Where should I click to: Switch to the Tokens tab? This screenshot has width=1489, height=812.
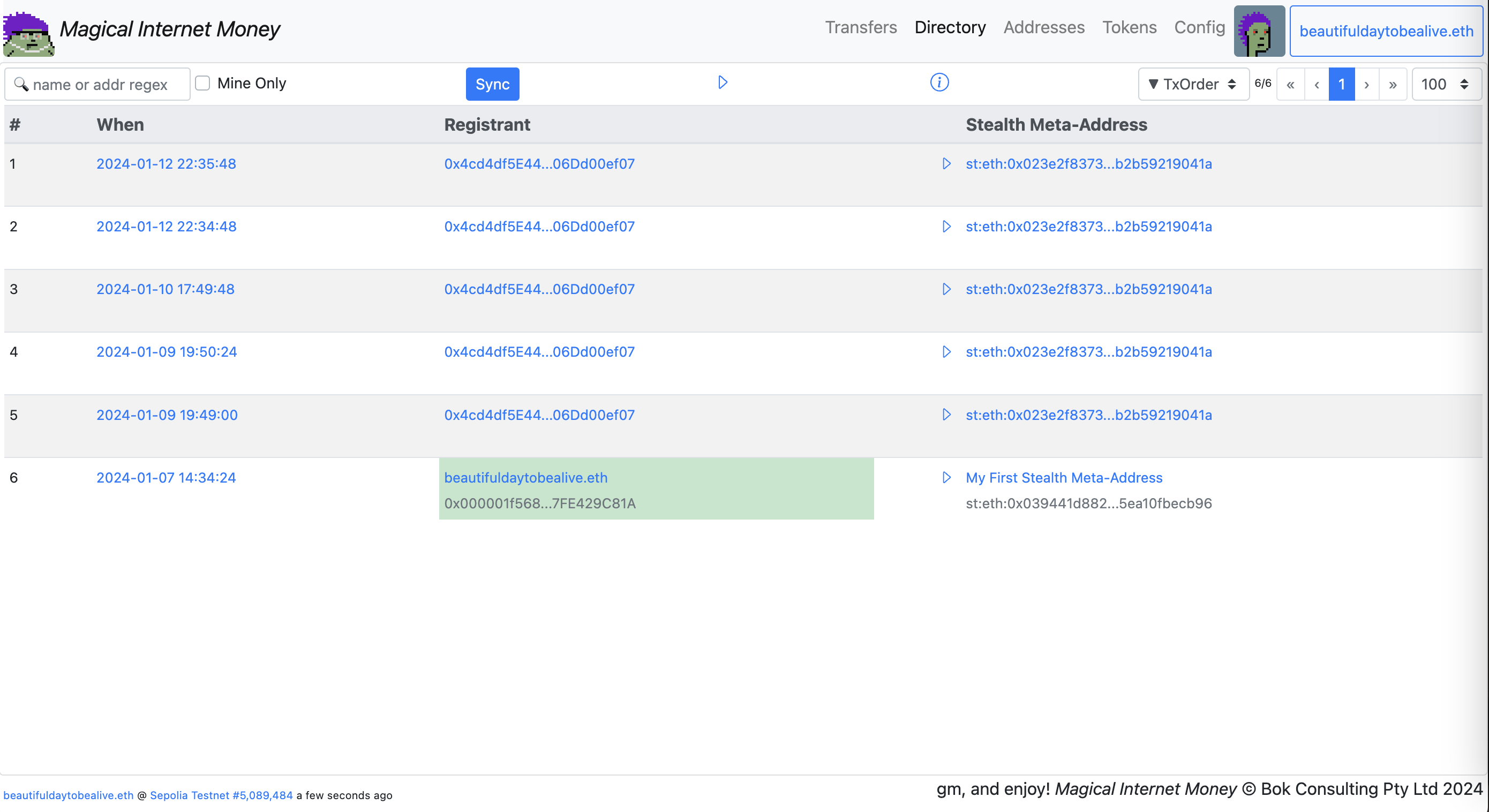(x=1129, y=27)
